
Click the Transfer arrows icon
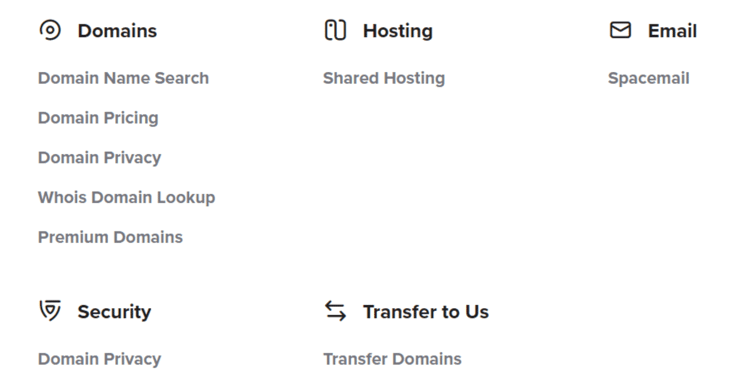(335, 311)
